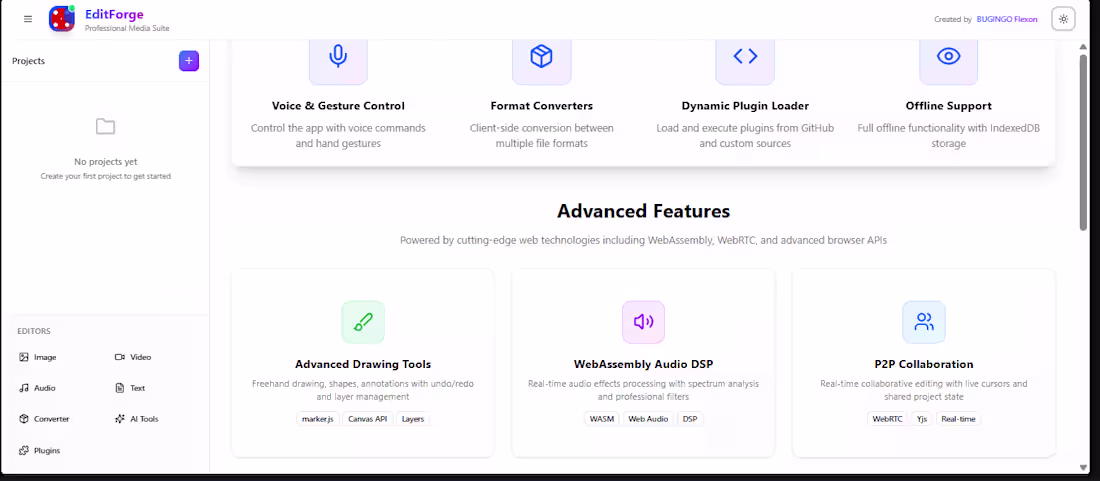Open the BUGINGO Flexon creator link
Screen dimensions: 1100x481
1007,20
